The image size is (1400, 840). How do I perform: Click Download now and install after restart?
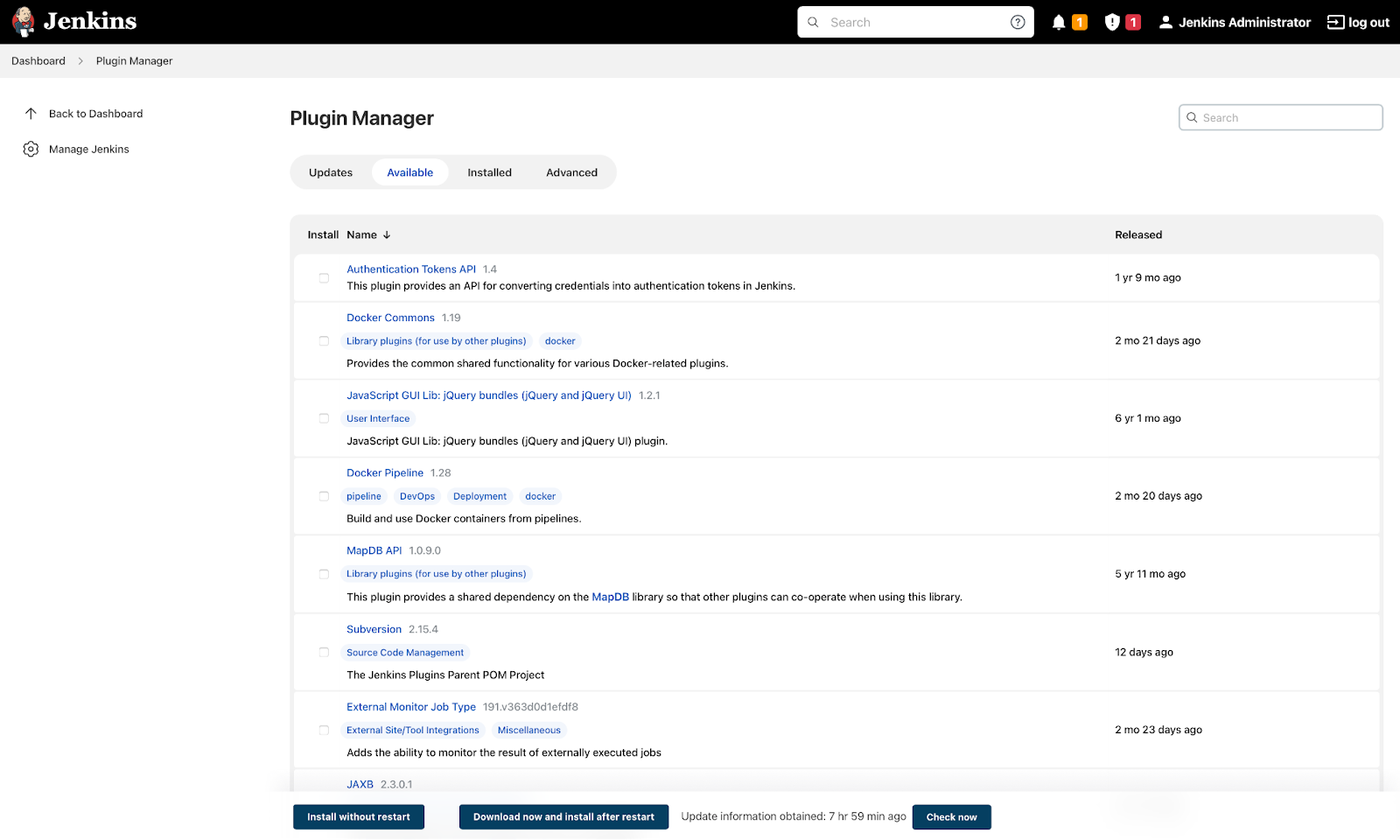pyautogui.click(x=563, y=817)
